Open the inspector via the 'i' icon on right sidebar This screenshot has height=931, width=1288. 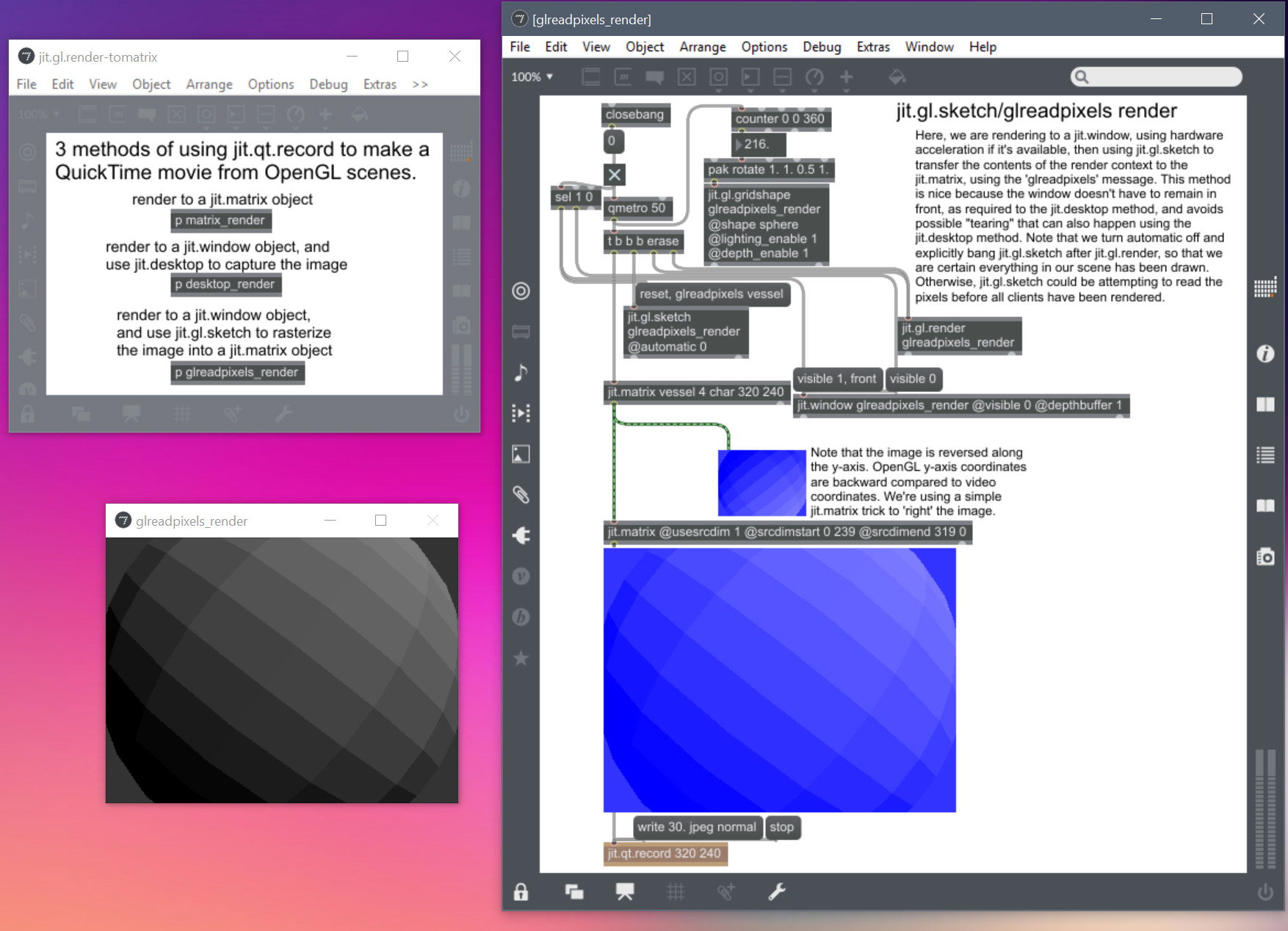coord(1266,354)
